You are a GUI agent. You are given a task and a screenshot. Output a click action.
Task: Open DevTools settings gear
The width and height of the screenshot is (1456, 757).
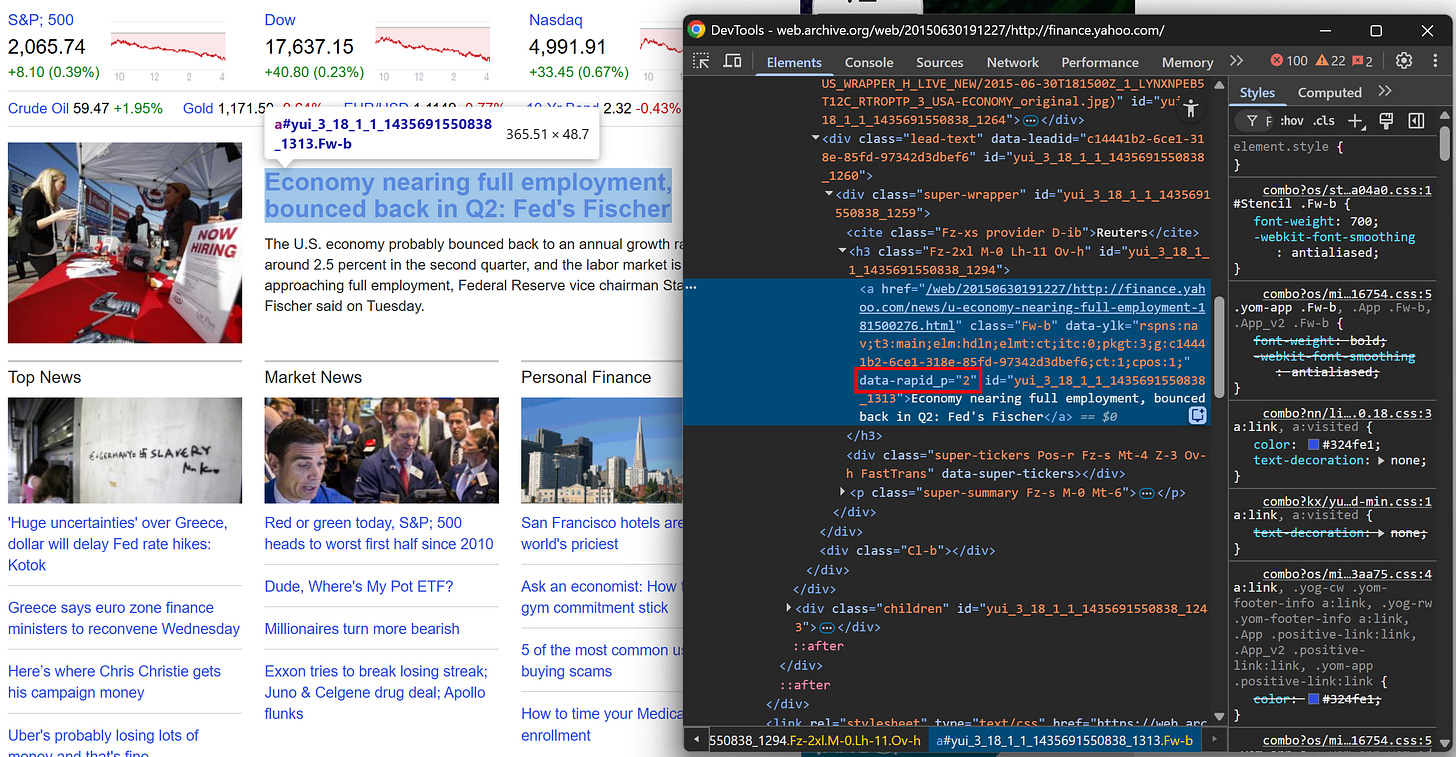[1406, 61]
